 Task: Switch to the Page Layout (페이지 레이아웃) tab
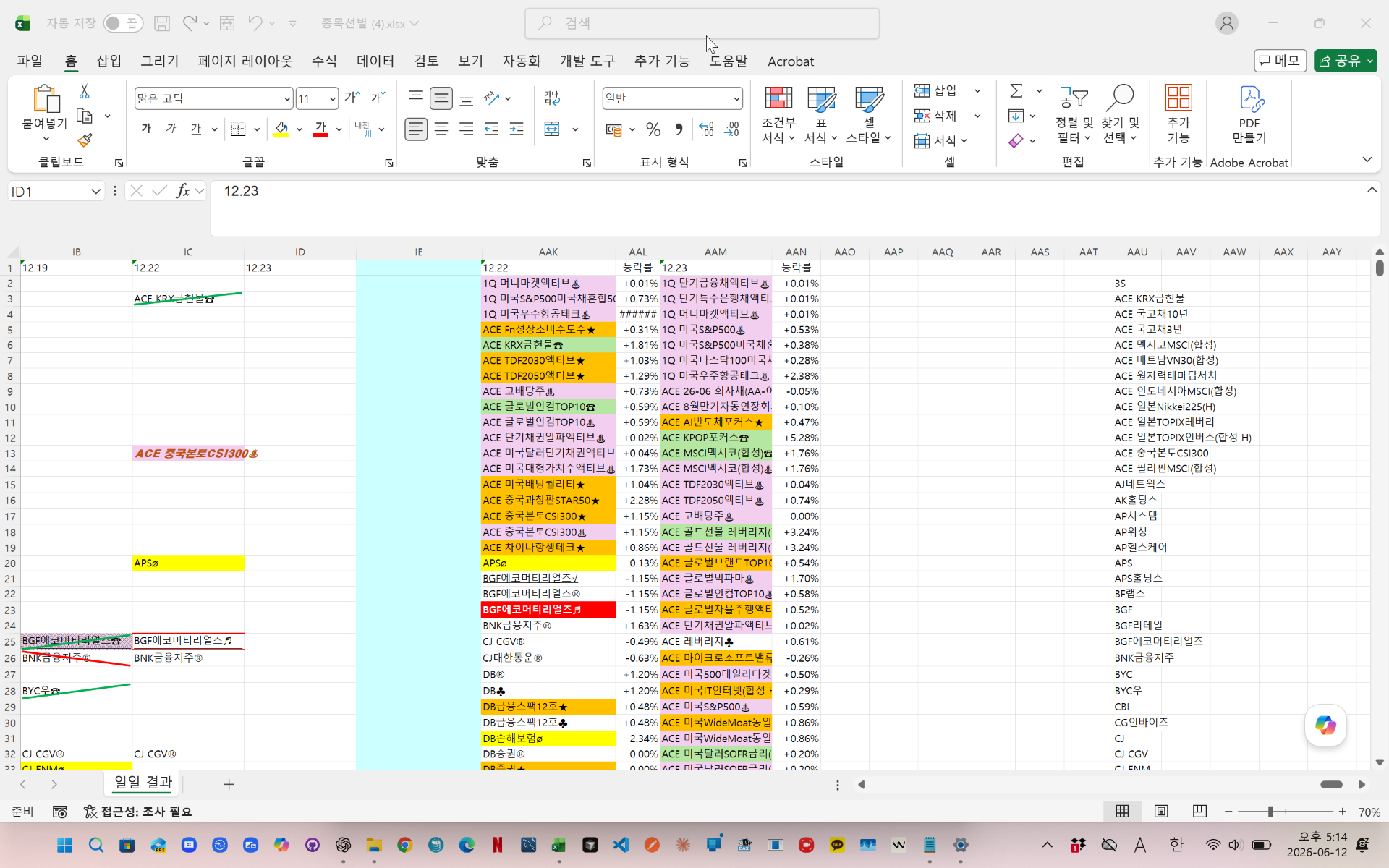tap(245, 61)
